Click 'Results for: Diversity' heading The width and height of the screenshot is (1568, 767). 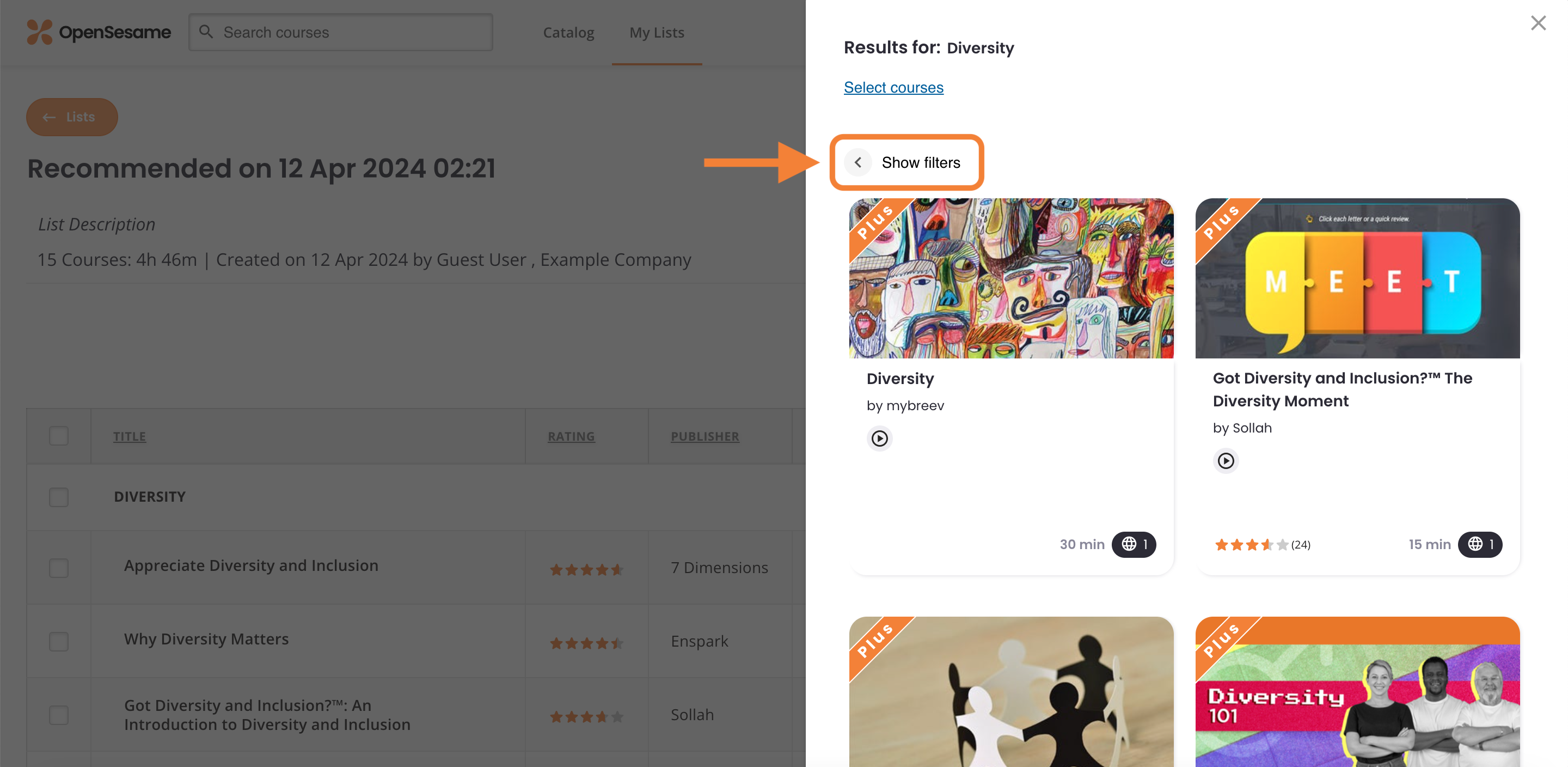pyautogui.click(x=929, y=47)
